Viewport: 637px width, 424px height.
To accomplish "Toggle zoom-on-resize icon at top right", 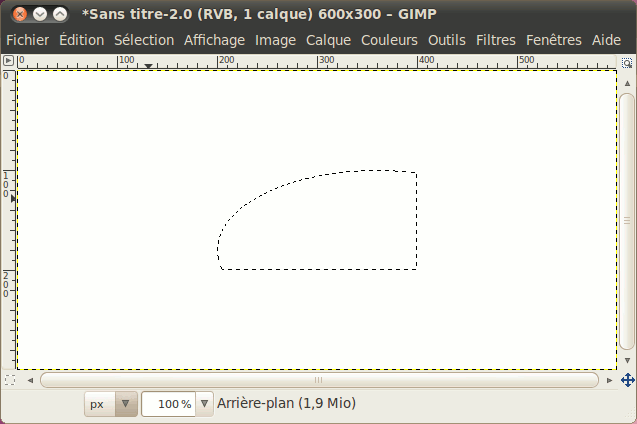I will (627, 63).
